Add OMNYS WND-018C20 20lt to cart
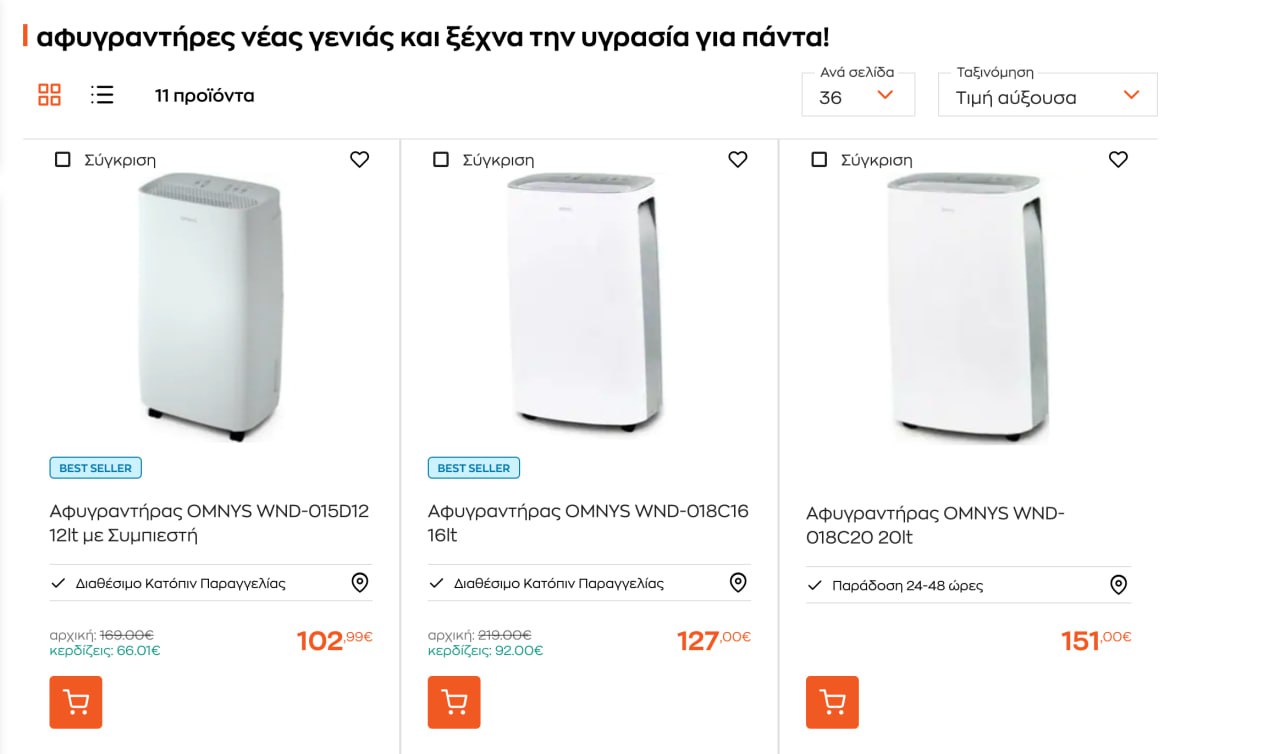Screen dimensions: 1280x754 832,702
